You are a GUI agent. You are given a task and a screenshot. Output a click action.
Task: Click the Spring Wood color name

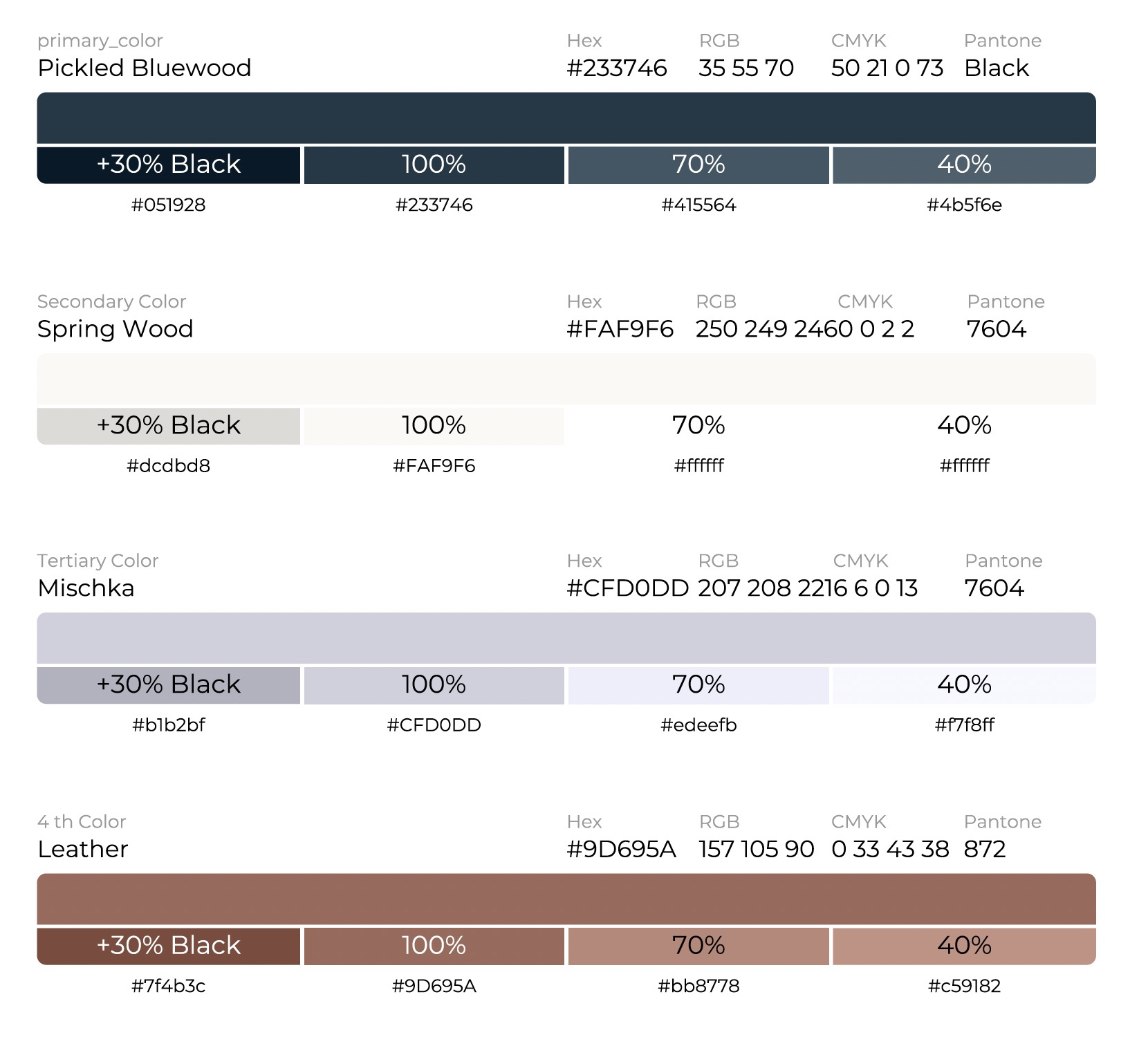pos(115,329)
